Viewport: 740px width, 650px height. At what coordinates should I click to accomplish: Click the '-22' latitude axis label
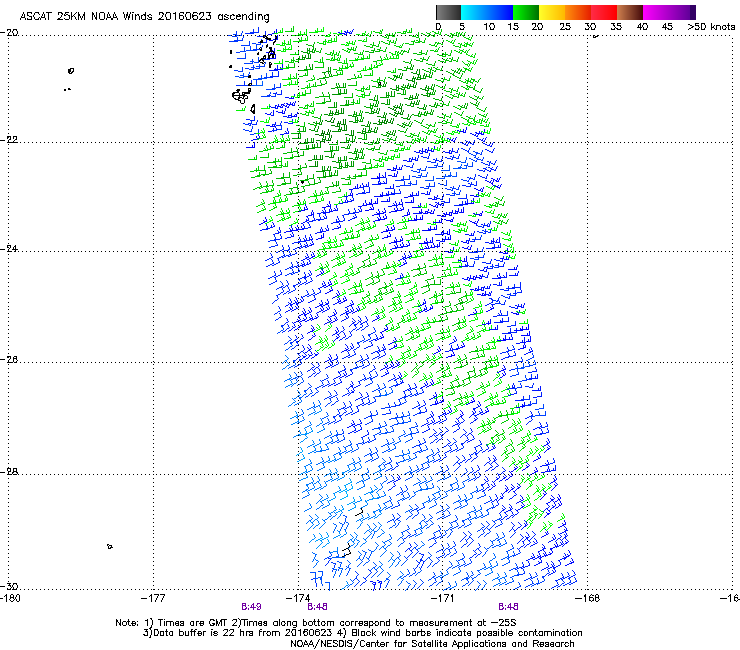click(9, 140)
